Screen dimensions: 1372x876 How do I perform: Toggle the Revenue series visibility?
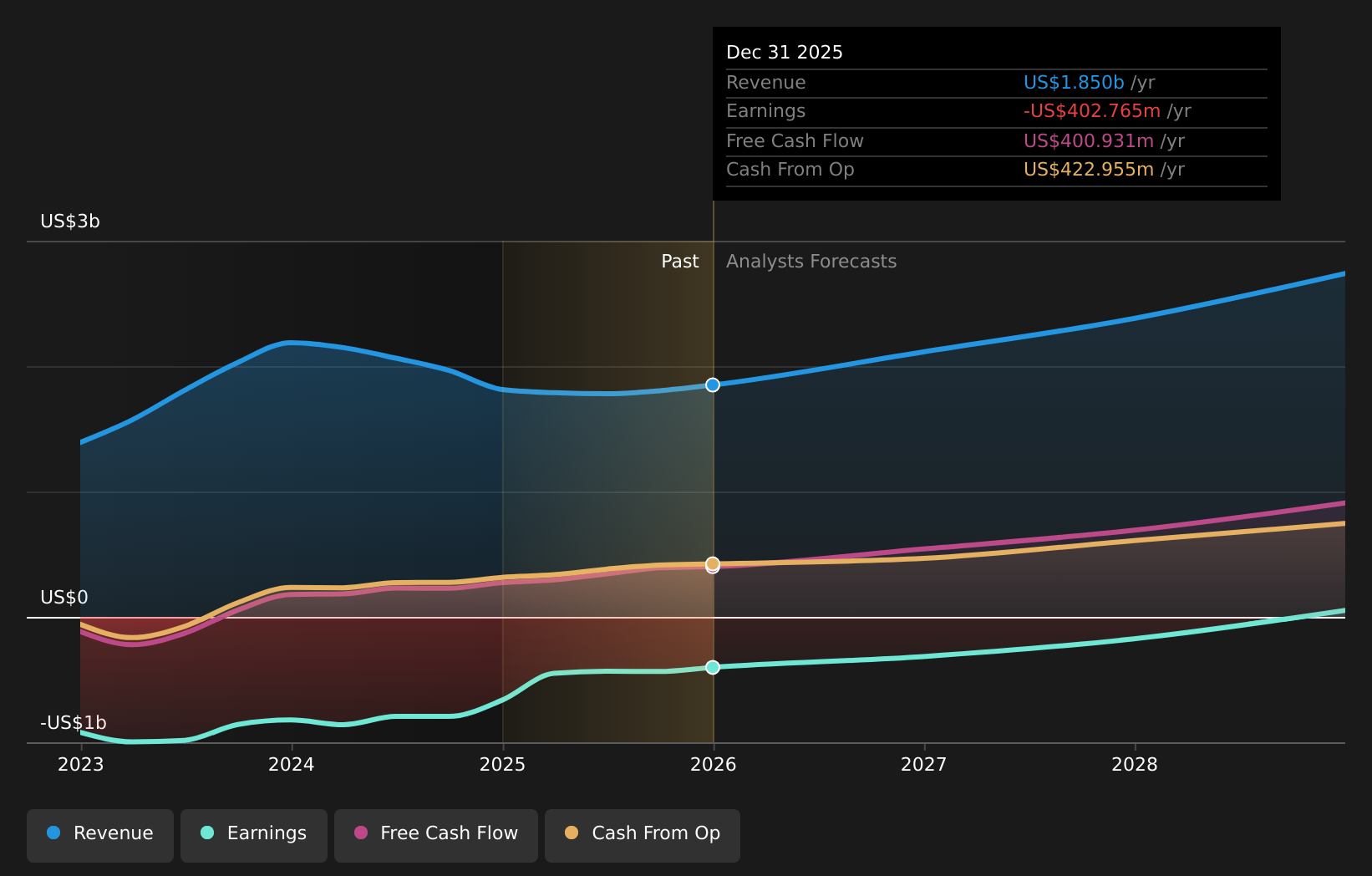(x=99, y=833)
